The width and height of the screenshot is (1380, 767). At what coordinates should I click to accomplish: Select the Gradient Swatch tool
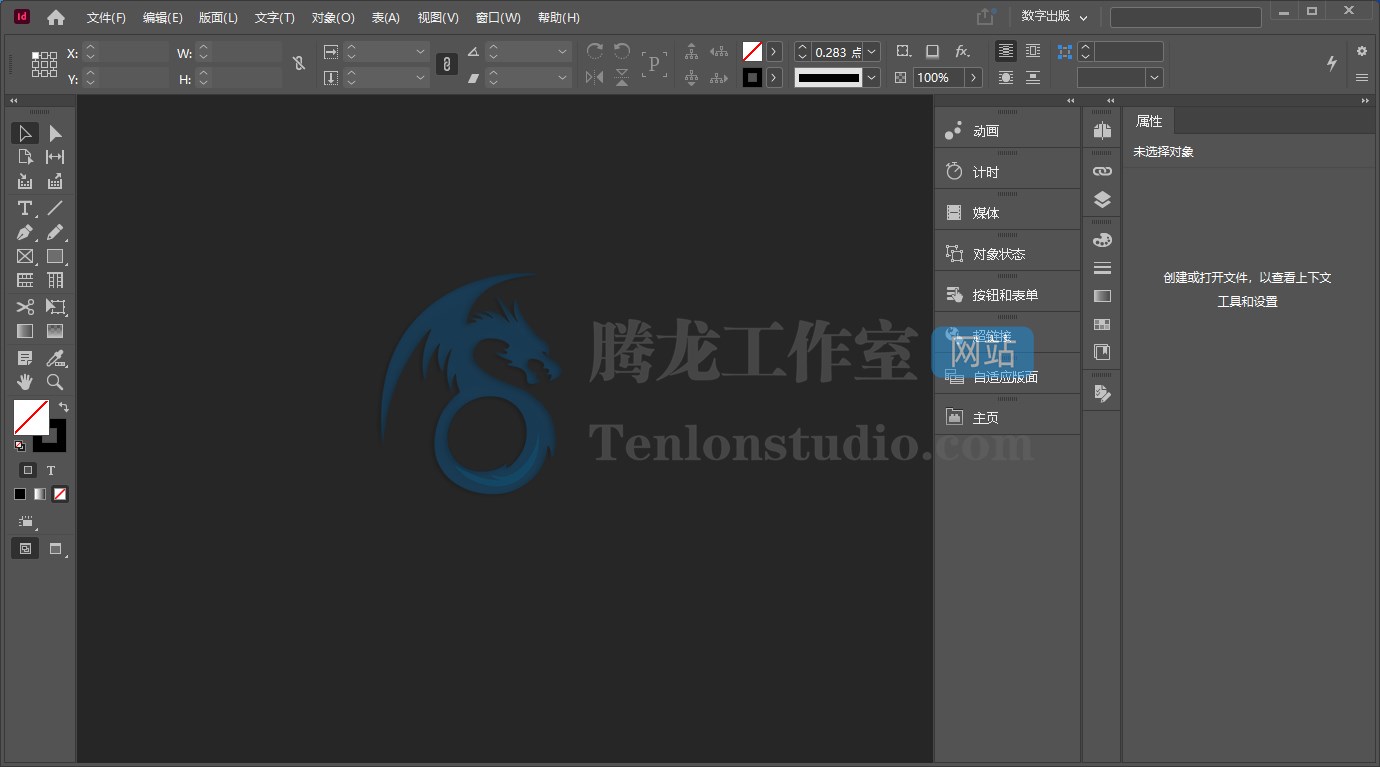[25, 331]
